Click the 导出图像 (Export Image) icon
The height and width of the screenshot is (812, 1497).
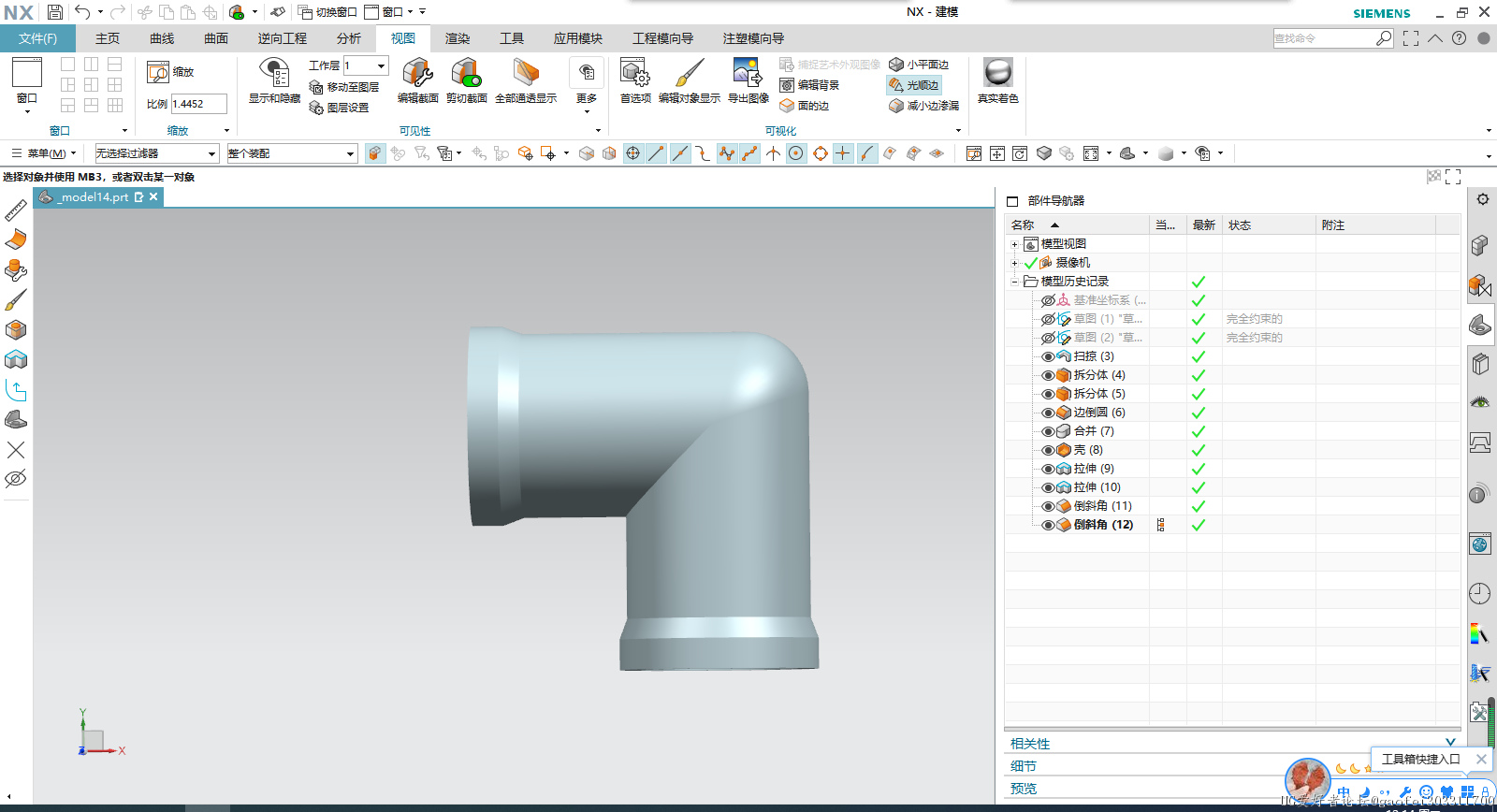point(748,73)
